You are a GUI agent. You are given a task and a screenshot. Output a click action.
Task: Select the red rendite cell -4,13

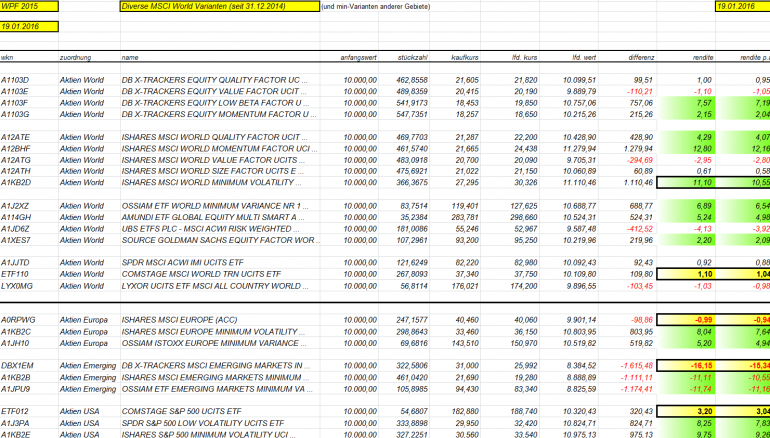[686, 229]
